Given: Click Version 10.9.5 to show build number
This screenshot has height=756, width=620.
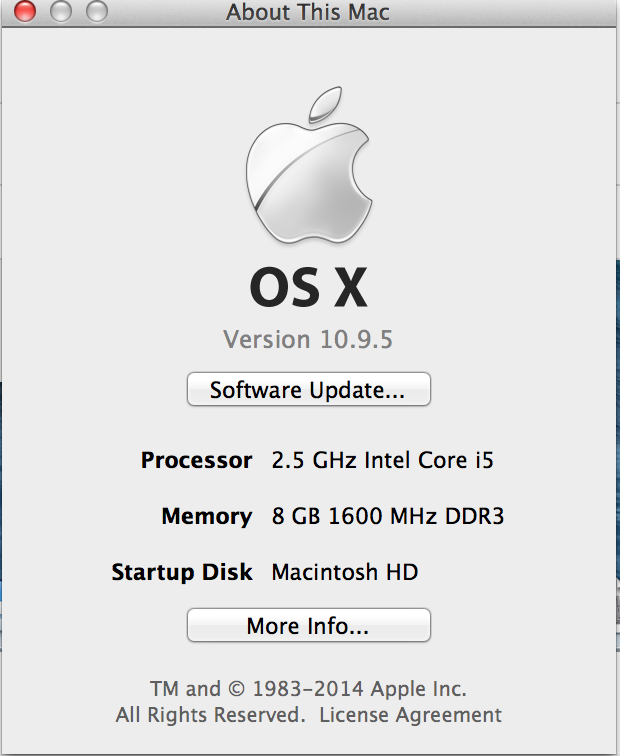Looking at the screenshot, I should (308, 339).
